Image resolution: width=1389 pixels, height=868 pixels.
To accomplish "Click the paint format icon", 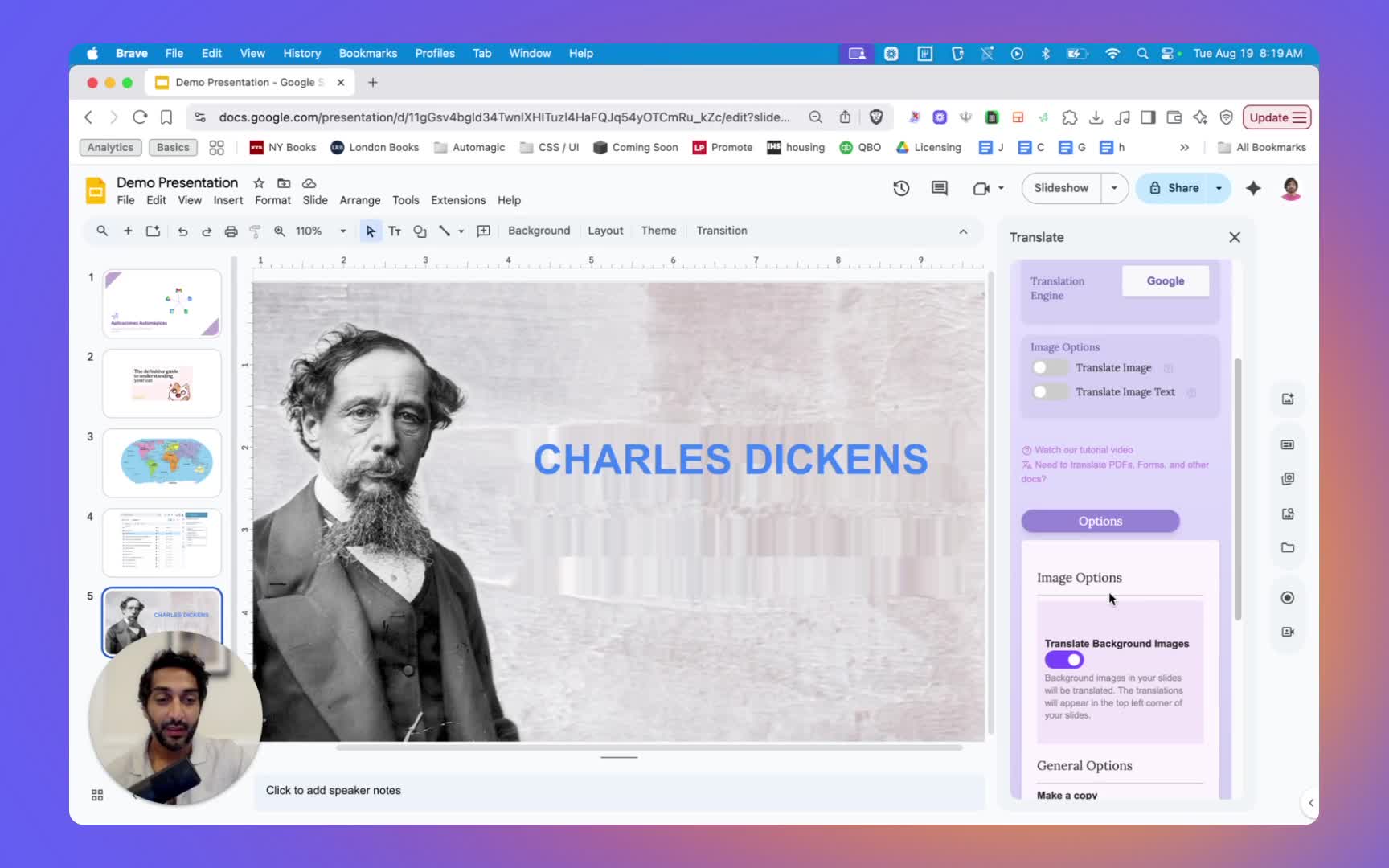I will 255,231.
